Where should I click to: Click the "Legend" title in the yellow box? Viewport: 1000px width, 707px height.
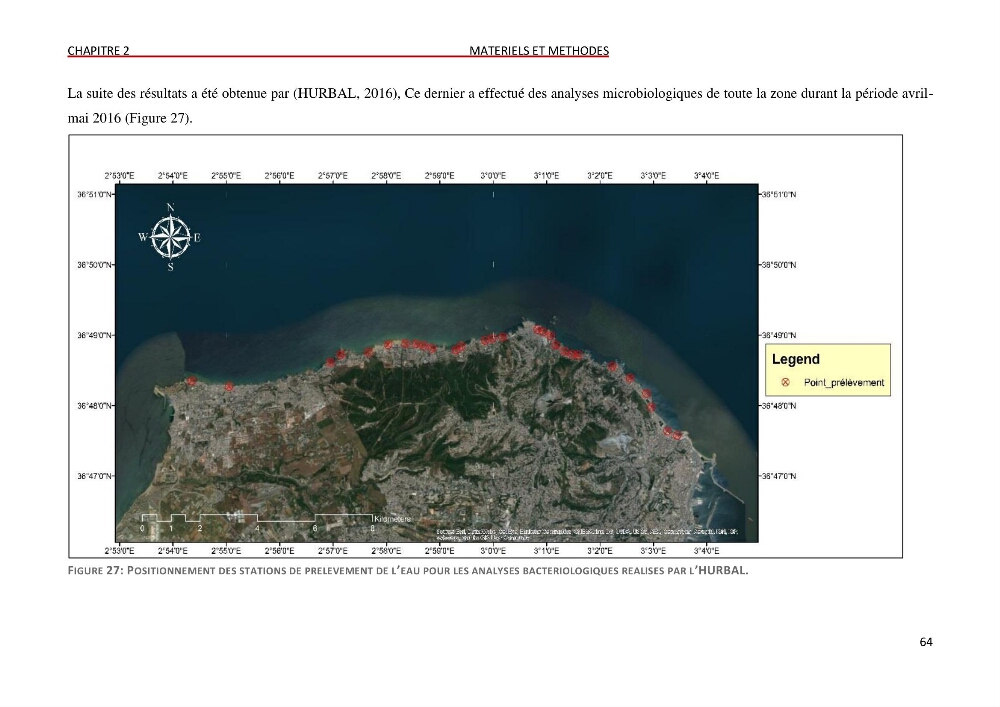click(795, 359)
